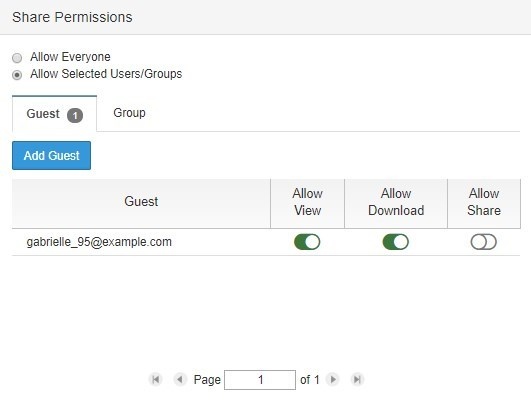Screen dimensions: 531x413
Task: Advance to the next page arrow
Action: (333, 379)
